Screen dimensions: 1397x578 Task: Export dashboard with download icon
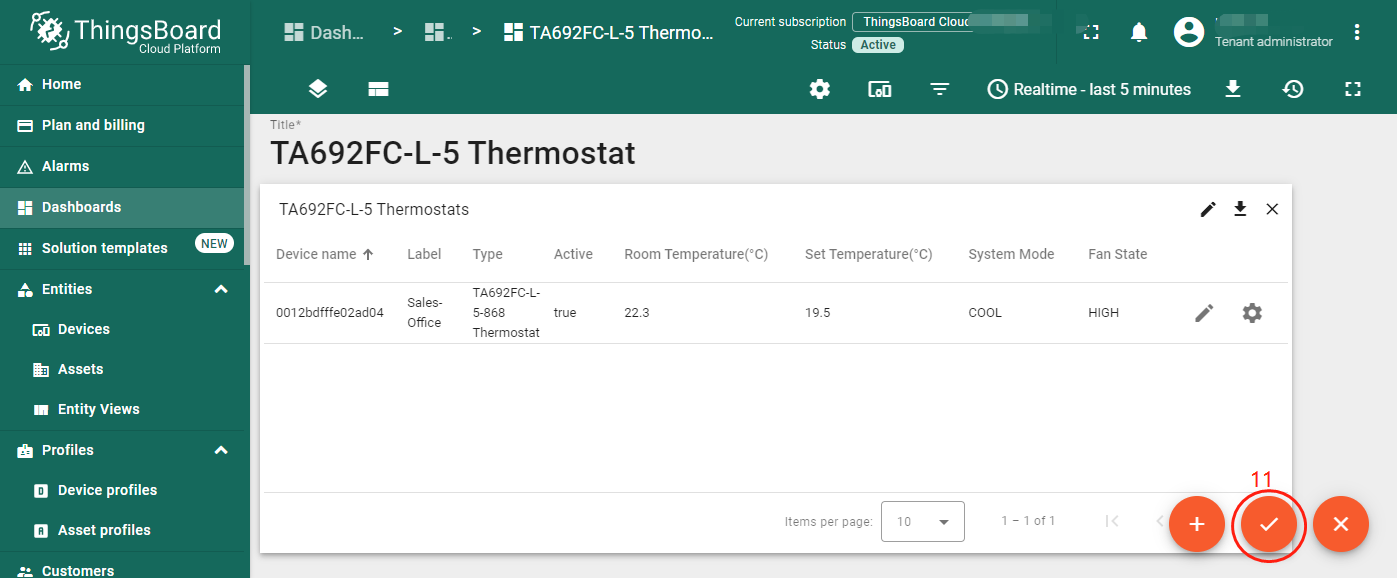click(x=1233, y=89)
